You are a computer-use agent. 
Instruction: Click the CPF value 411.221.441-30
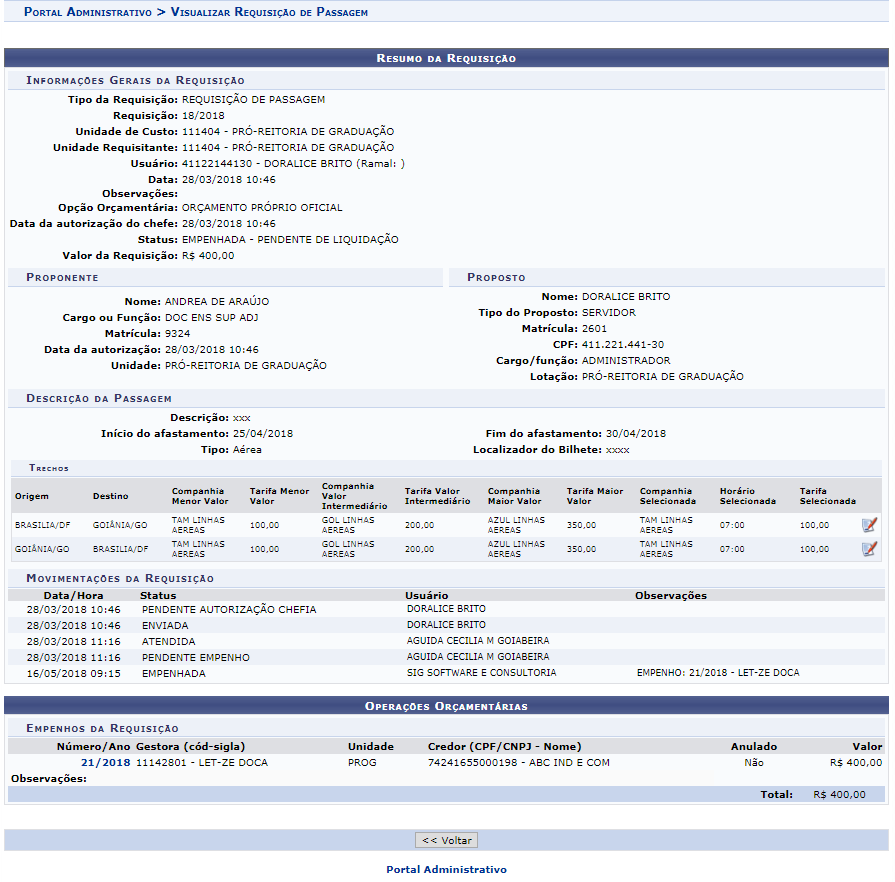[622, 344]
